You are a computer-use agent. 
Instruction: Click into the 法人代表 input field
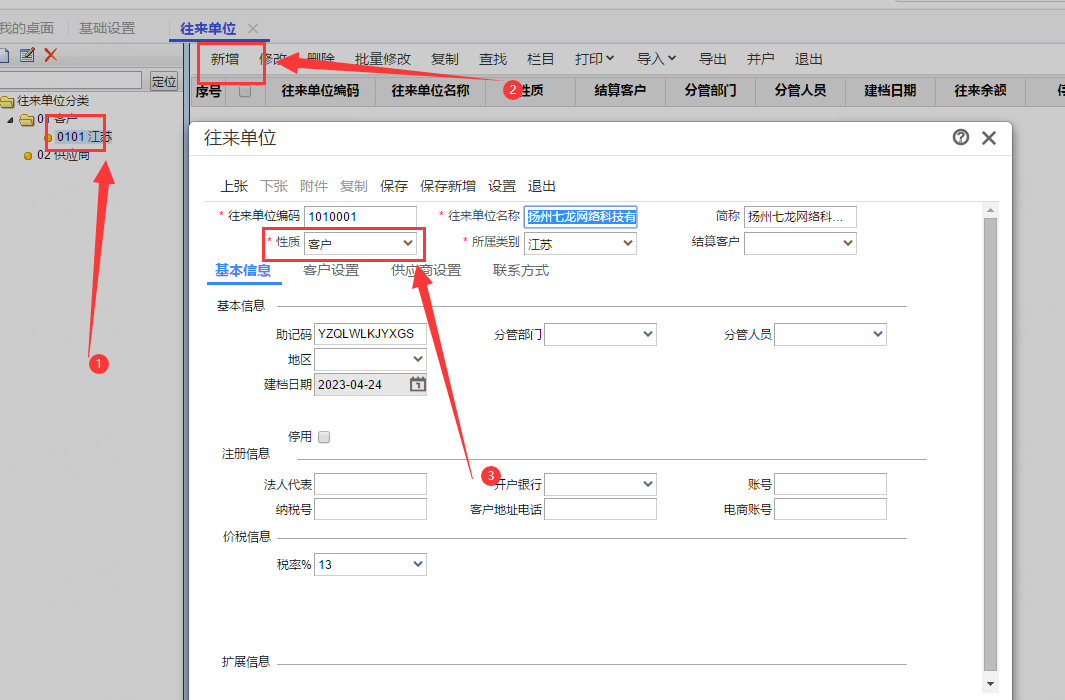point(370,484)
